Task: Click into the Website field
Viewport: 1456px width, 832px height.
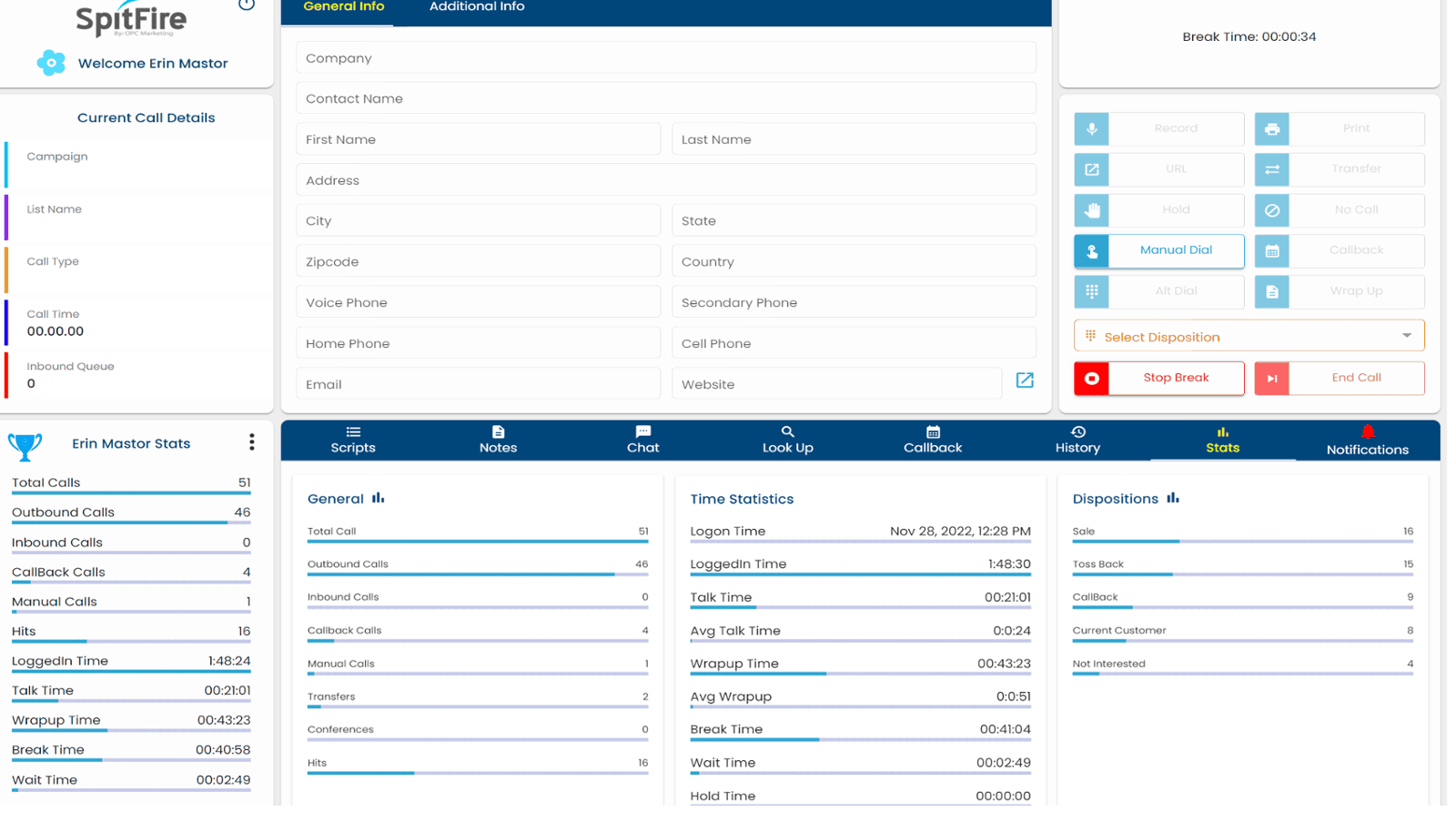Action: pyautogui.click(x=836, y=384)
